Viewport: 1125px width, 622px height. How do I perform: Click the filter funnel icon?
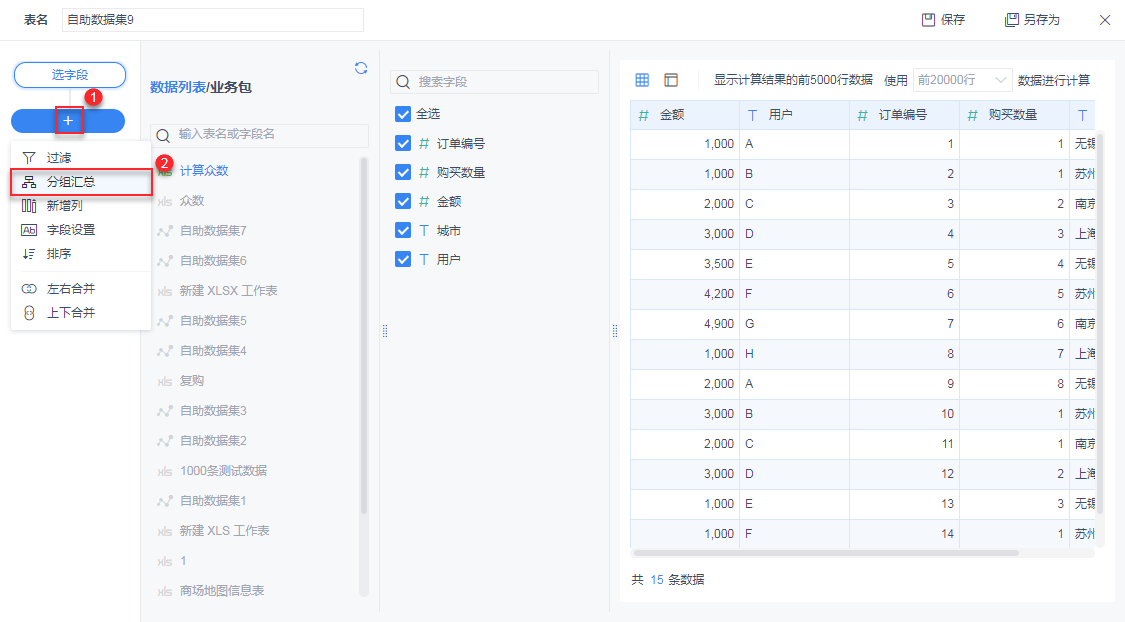click(29, 157)
